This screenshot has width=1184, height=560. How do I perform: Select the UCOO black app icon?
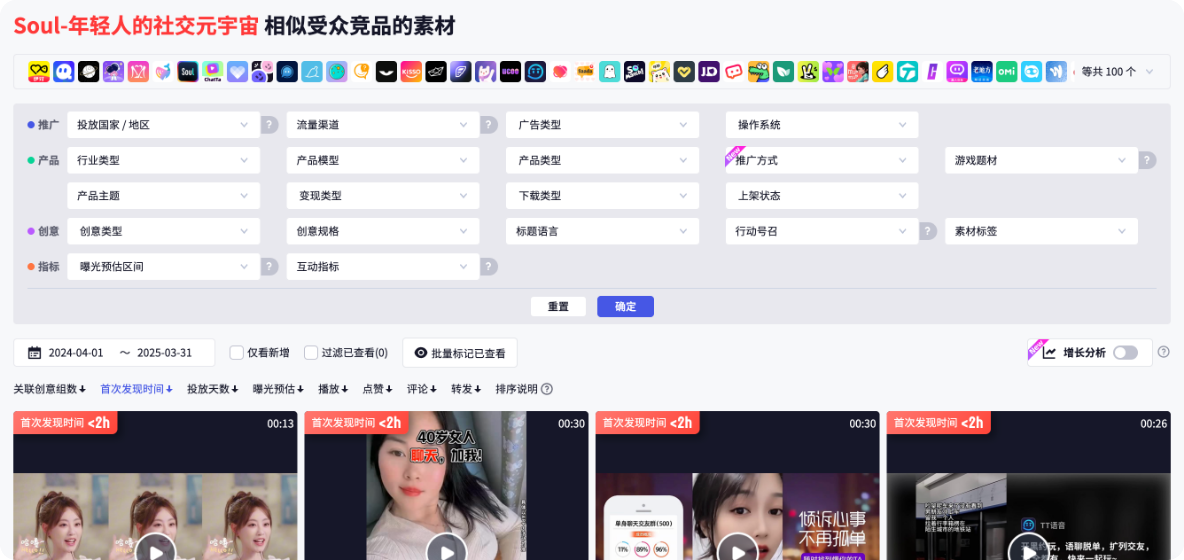(510, 72)
